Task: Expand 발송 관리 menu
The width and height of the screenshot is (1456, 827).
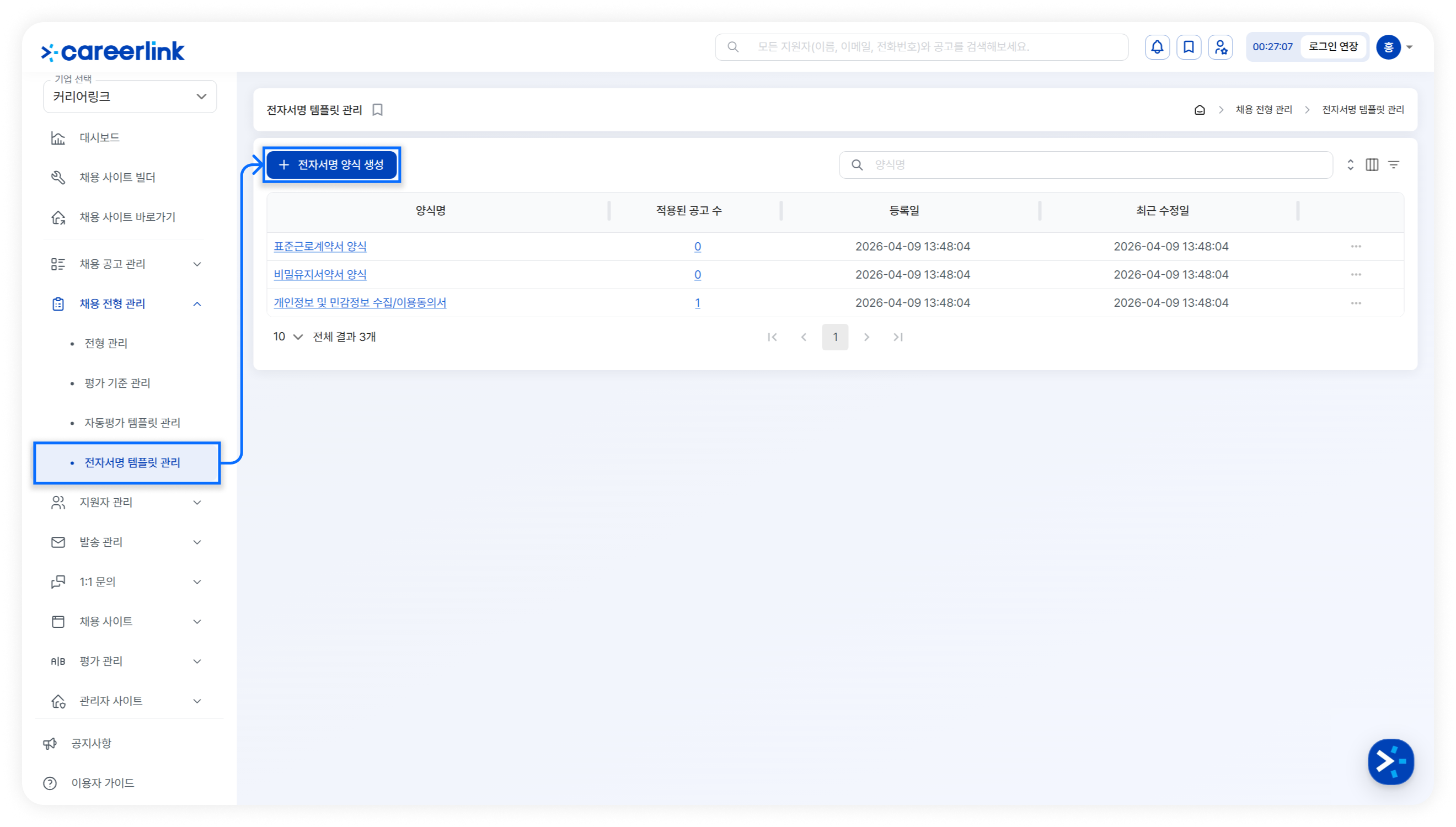Action: pos(127,542)
